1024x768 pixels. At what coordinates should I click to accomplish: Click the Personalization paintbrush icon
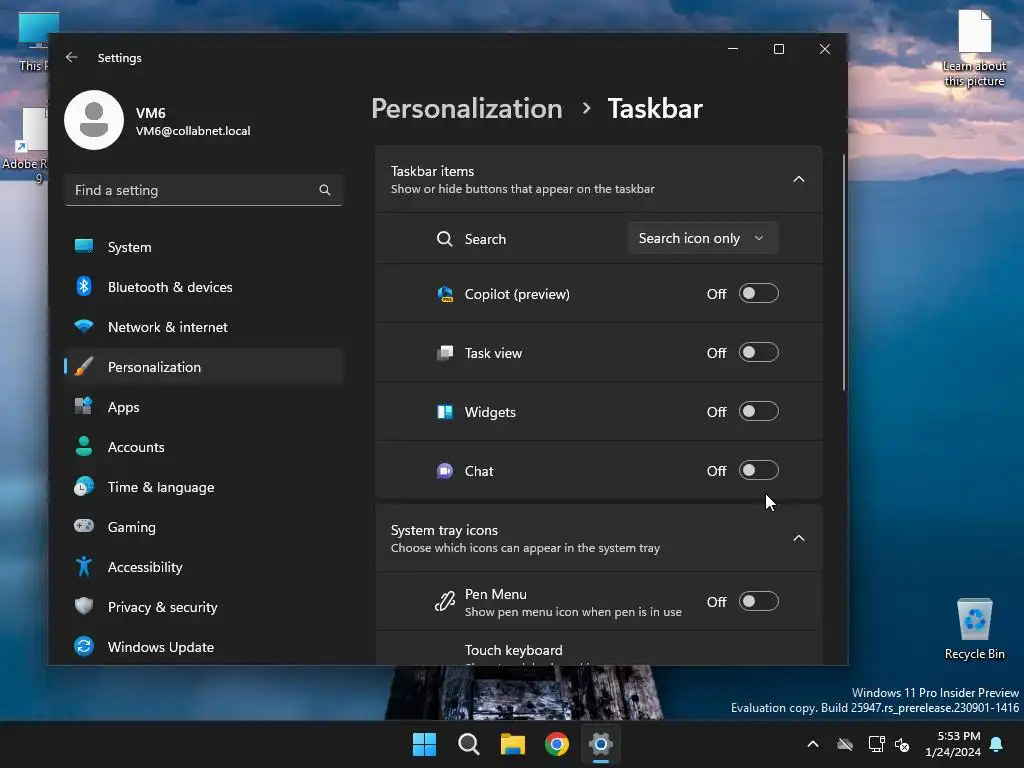[x=84, y=366]
